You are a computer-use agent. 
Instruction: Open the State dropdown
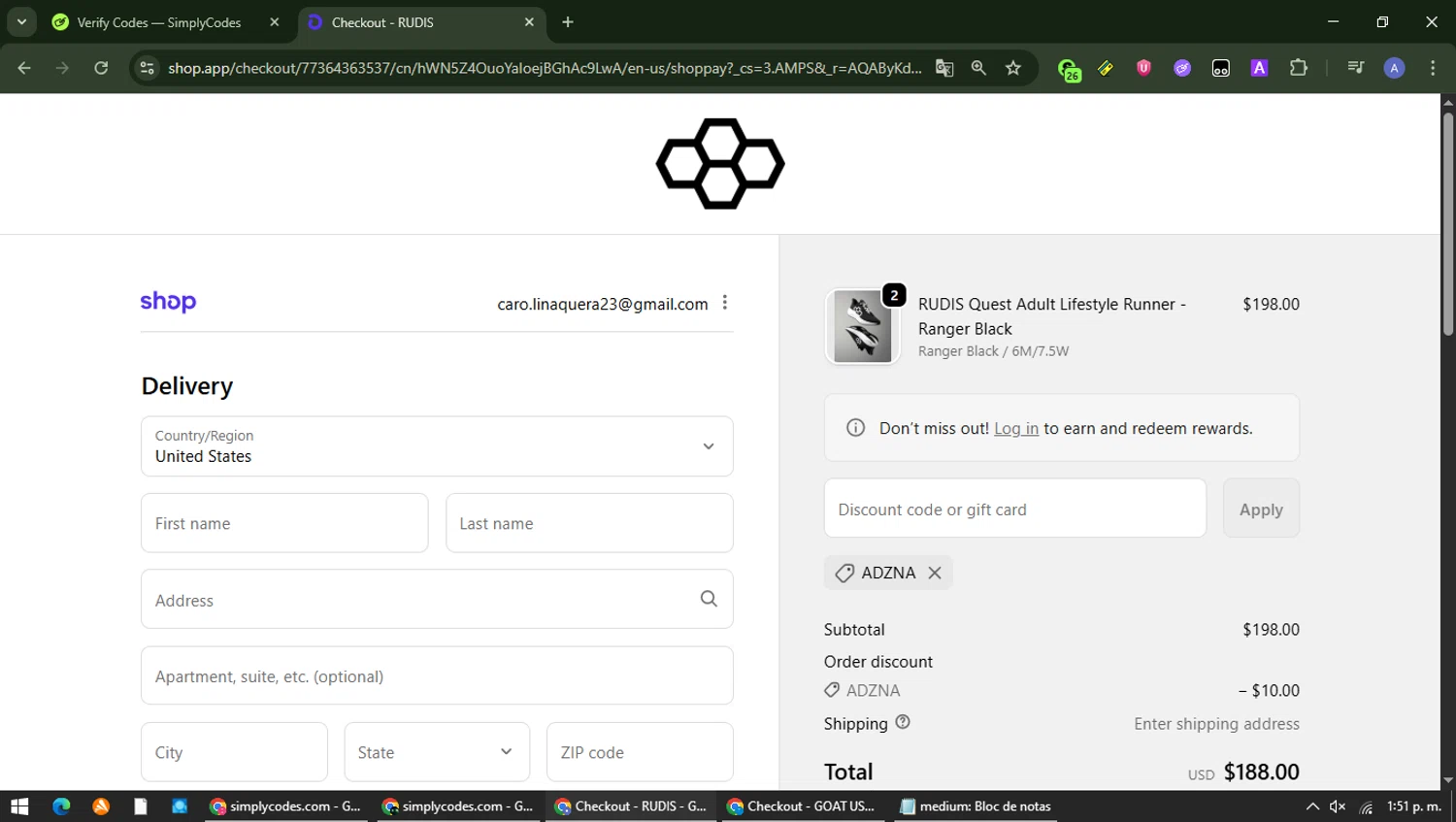(437, 752)
